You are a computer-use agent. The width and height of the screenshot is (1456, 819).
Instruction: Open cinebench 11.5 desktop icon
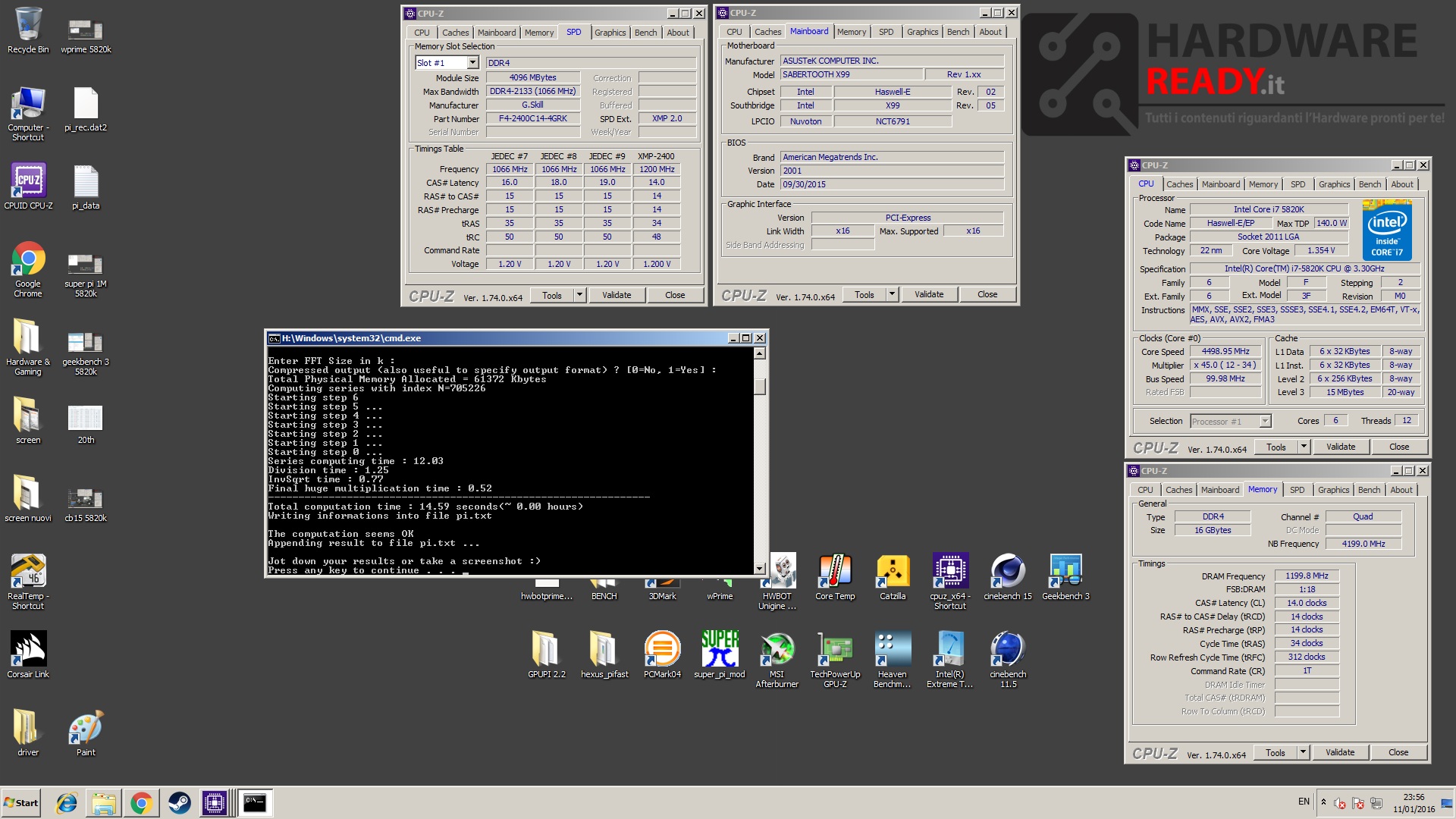(1008, 661)
